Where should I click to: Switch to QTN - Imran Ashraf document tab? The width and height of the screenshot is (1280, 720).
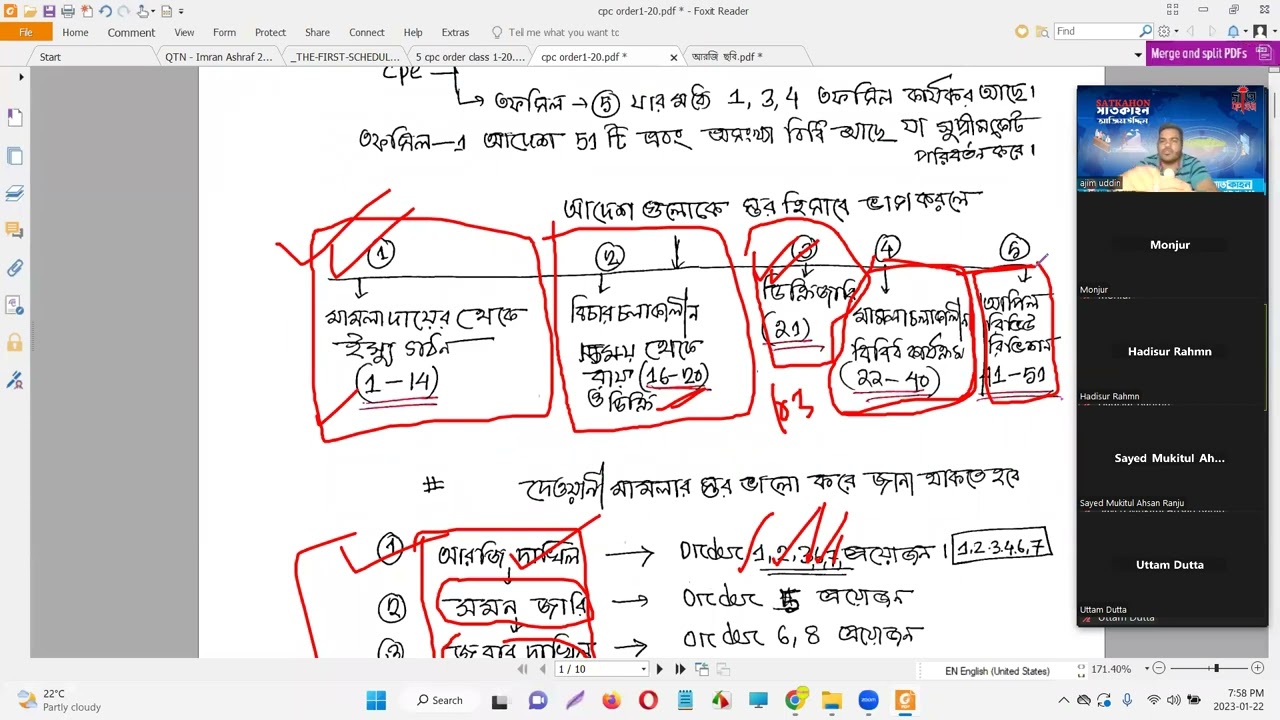(x=218, y=57)
